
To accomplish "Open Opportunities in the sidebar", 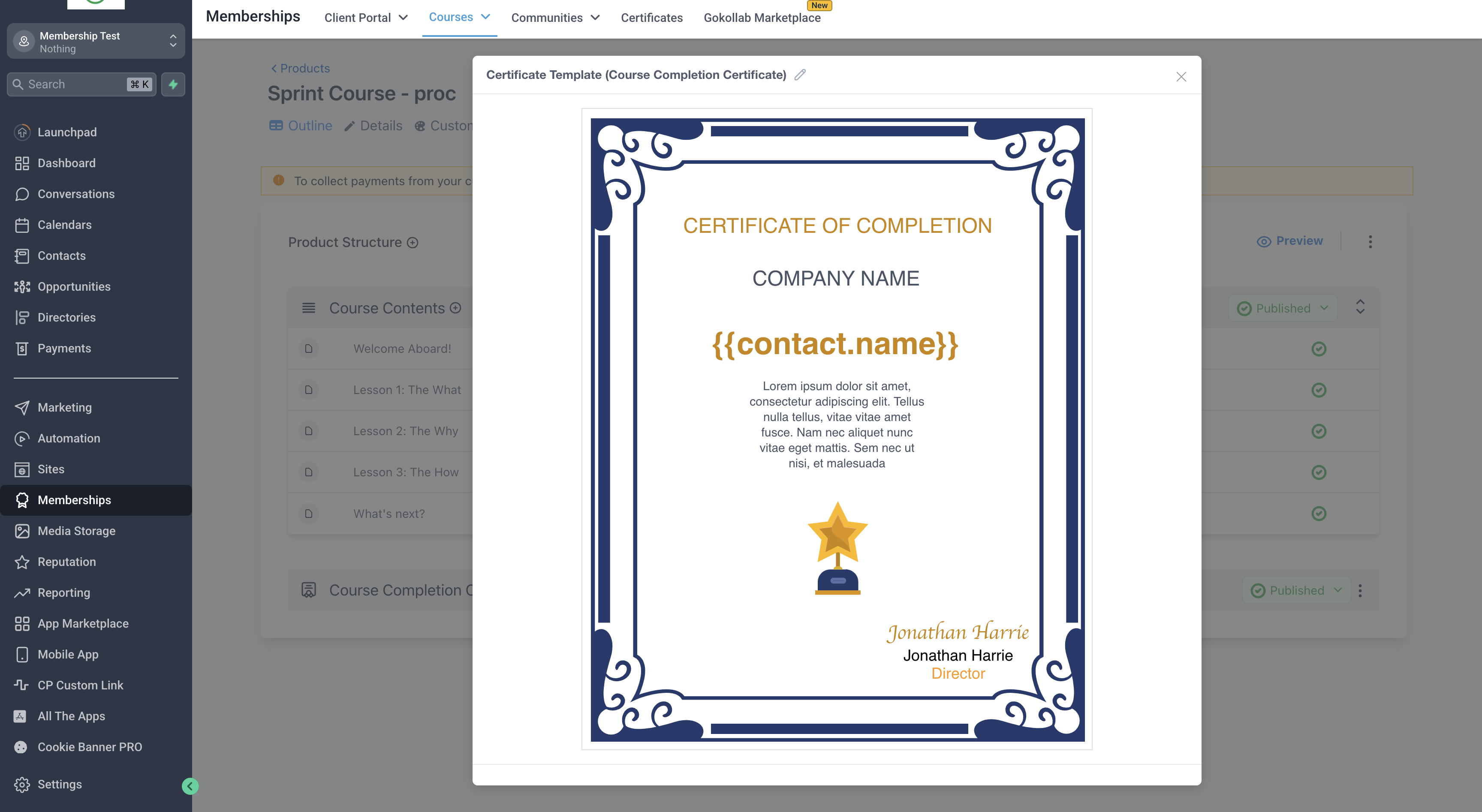I will coord(74,286).
